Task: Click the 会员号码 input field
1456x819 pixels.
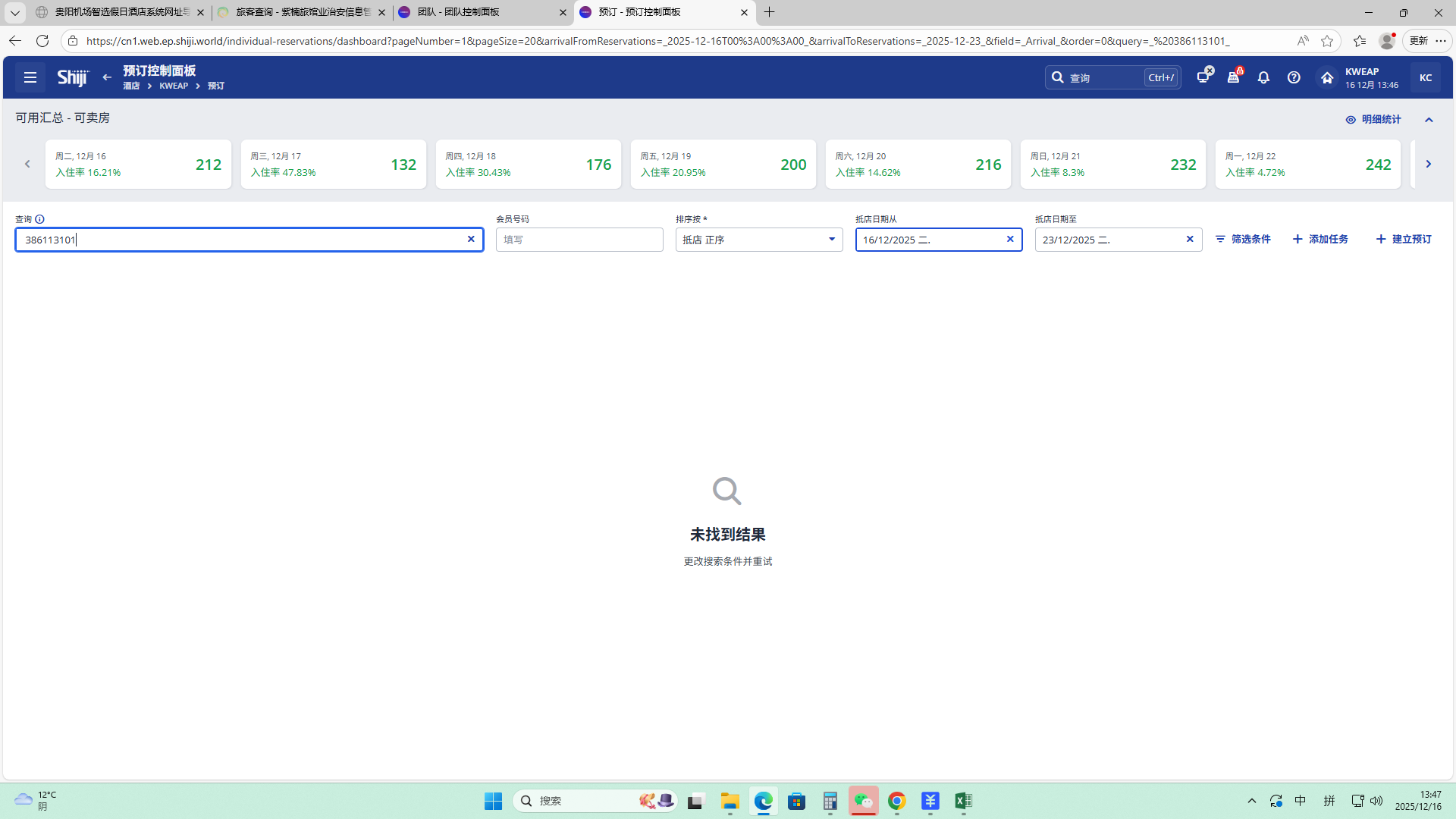Action: (x=579, y=240)
